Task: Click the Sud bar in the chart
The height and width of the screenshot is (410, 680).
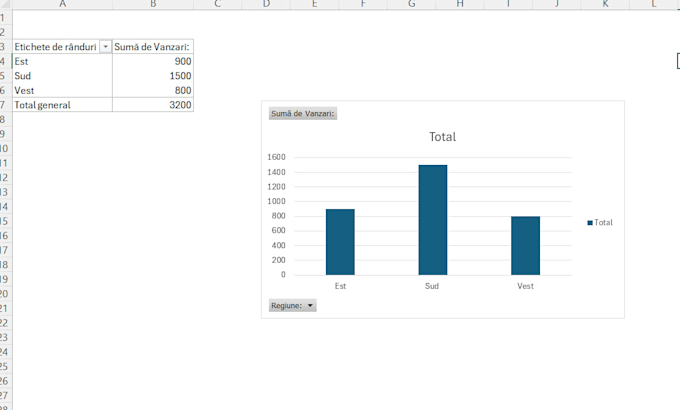Action: (433, 220)
